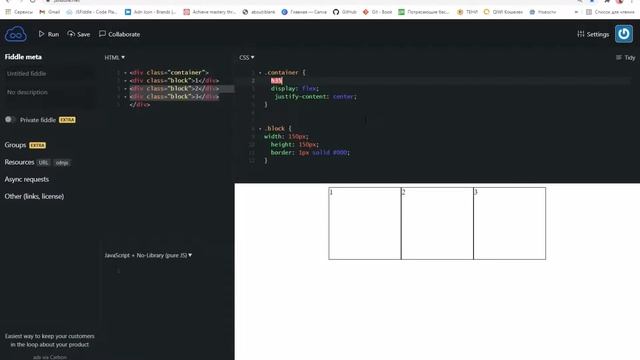The width and height of the screenshot is (640, 360).
Task: Collapse the div class="container" fold arrow
Action: click(x=125, y=73)
